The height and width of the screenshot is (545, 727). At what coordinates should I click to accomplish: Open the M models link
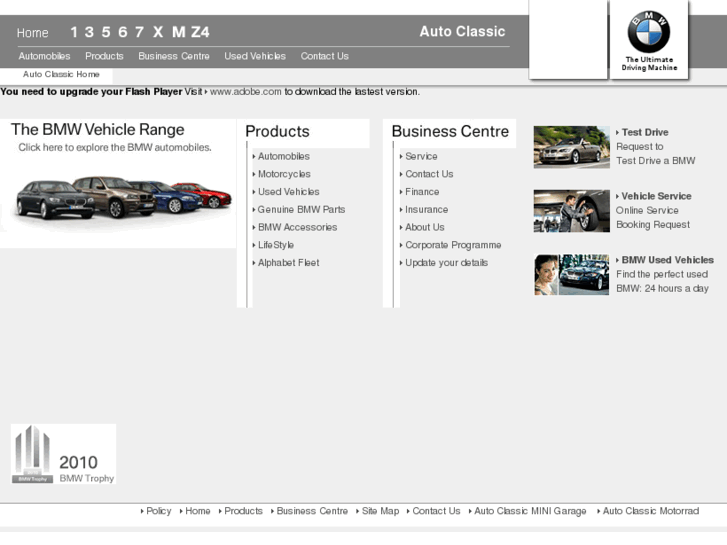[179, 32]
